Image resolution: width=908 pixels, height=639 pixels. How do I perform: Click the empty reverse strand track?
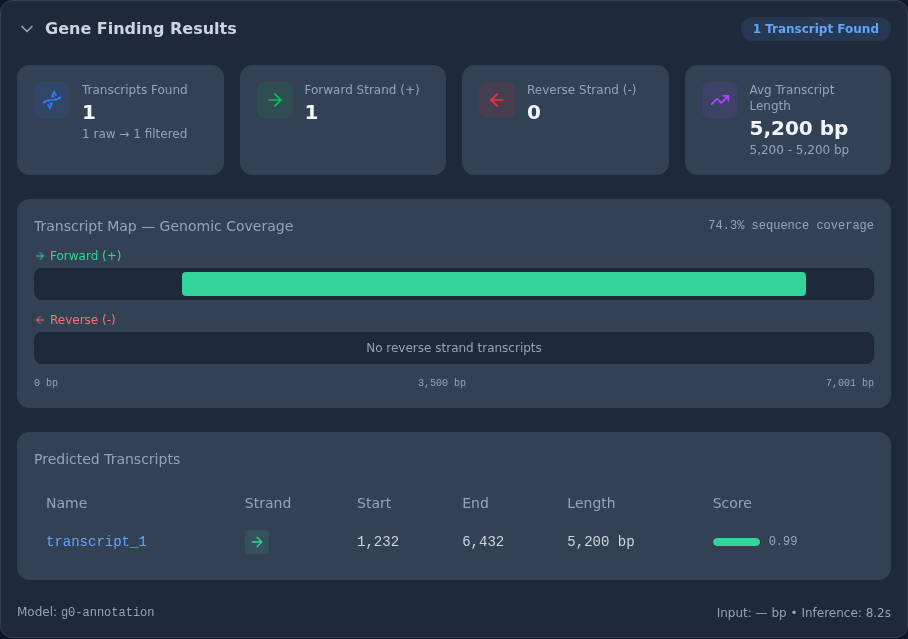point(454,348)
